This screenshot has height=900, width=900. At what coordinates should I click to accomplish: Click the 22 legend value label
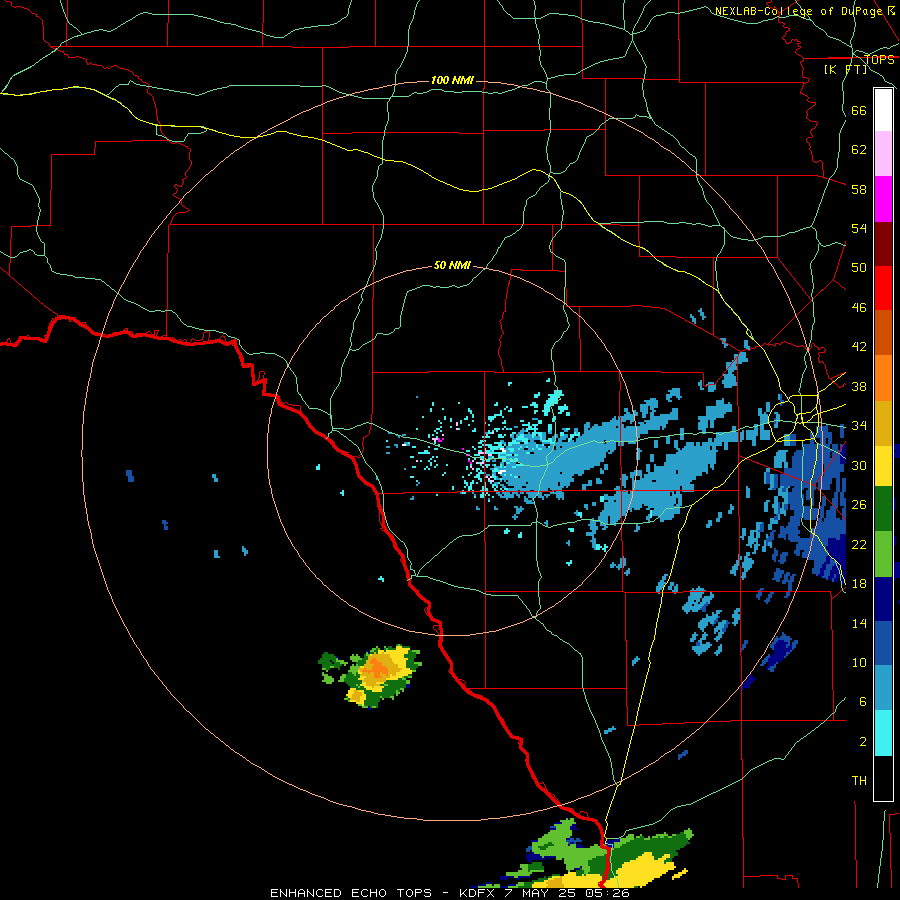(859, 545)
